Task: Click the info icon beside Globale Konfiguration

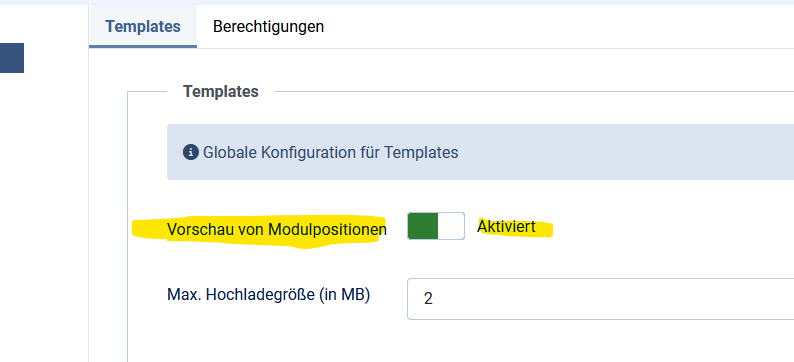Action: pos(190,152)
